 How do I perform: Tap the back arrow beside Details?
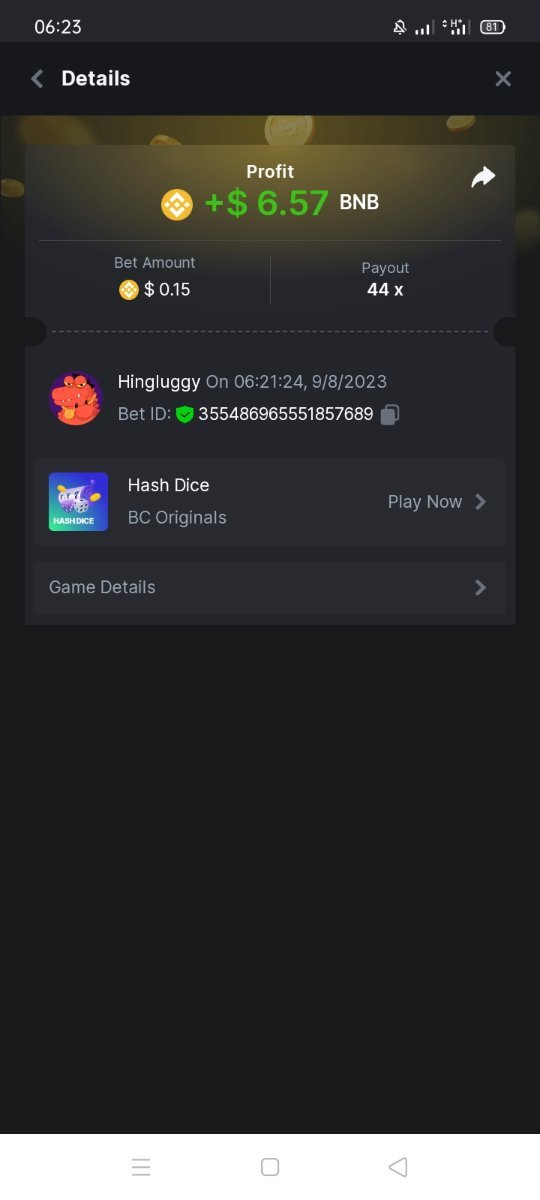click(x=37, y=79)
